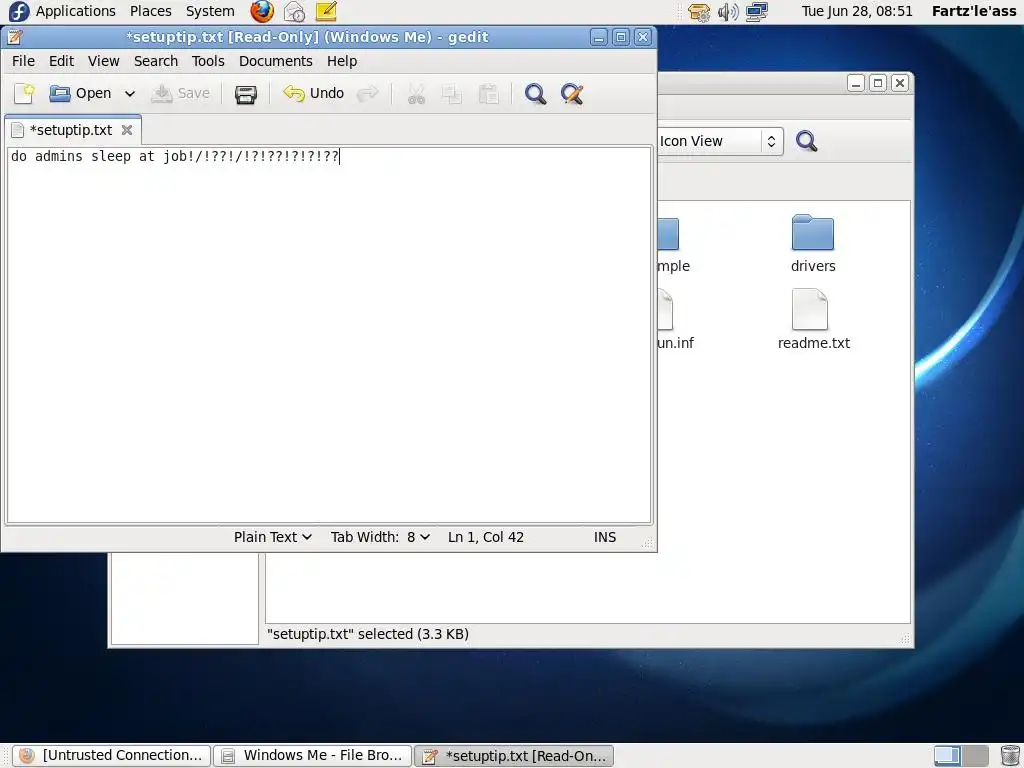Image resolution: width=1024 pixels, height=768 pixels.
Task: Click the Cut scissors icon
Action: [x=416, y=94]
